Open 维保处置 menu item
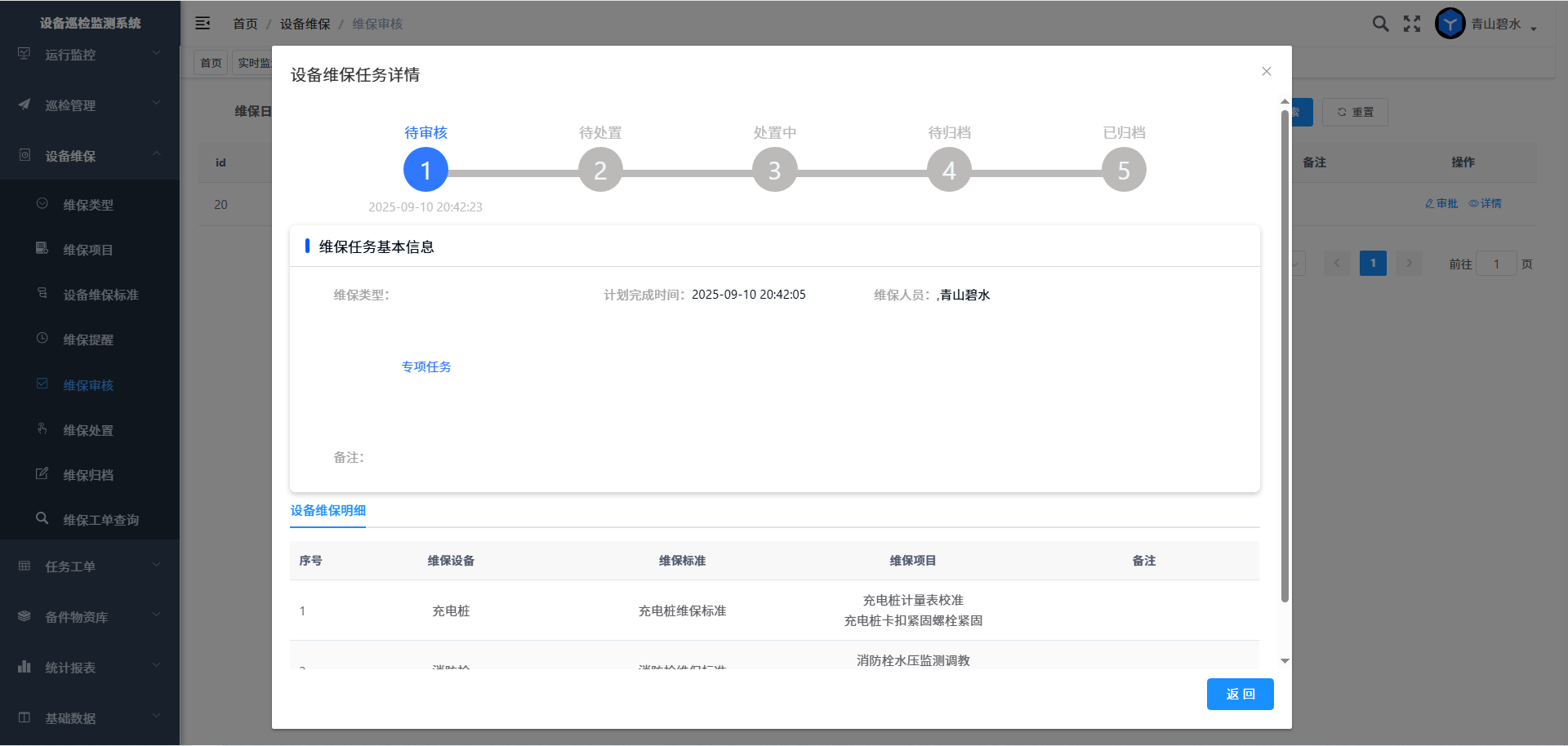The height and width of the screenshot is (746, 1568). 88,430
